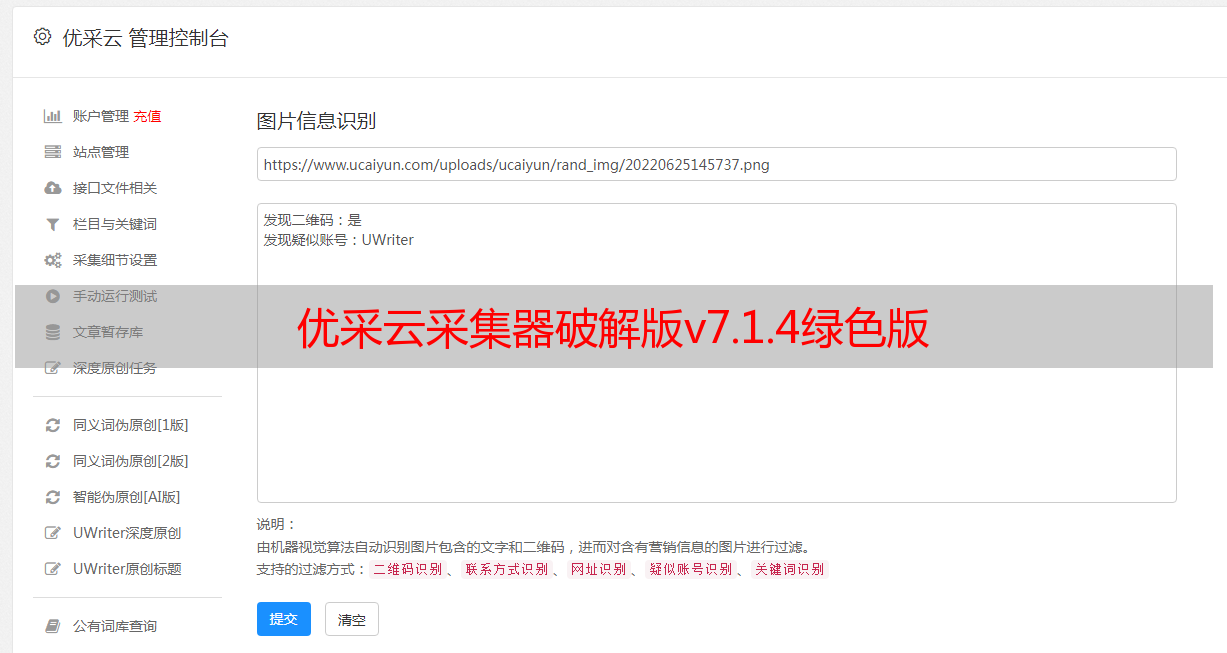Click the 清空 button
This screenshot has width=1227, height=653.
352,619
